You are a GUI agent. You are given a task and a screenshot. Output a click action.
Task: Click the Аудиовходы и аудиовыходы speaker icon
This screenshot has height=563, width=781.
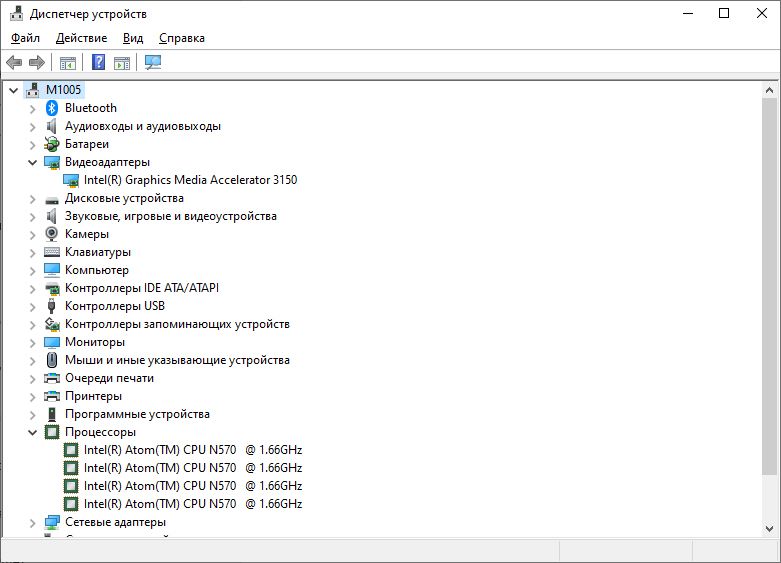(x=51, y=126)
